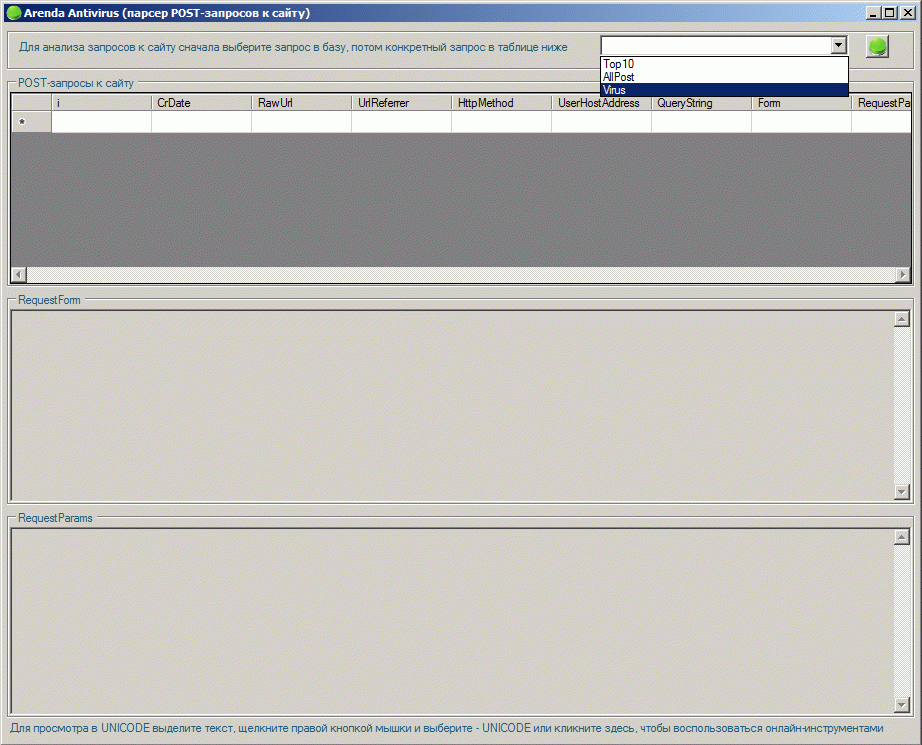The image size is (922, 745).
Task: Click the UNICODE online tools hint link
Action: (x=447, y=729)
